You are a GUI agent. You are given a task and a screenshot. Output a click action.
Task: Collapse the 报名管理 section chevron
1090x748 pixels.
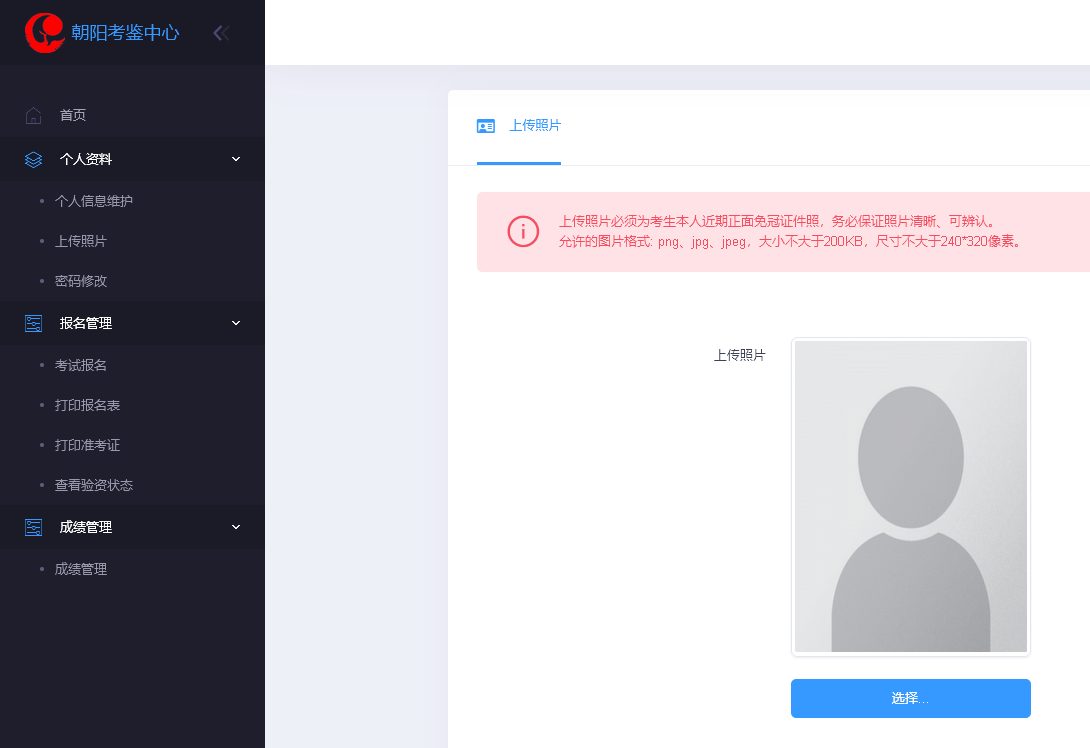236,323
